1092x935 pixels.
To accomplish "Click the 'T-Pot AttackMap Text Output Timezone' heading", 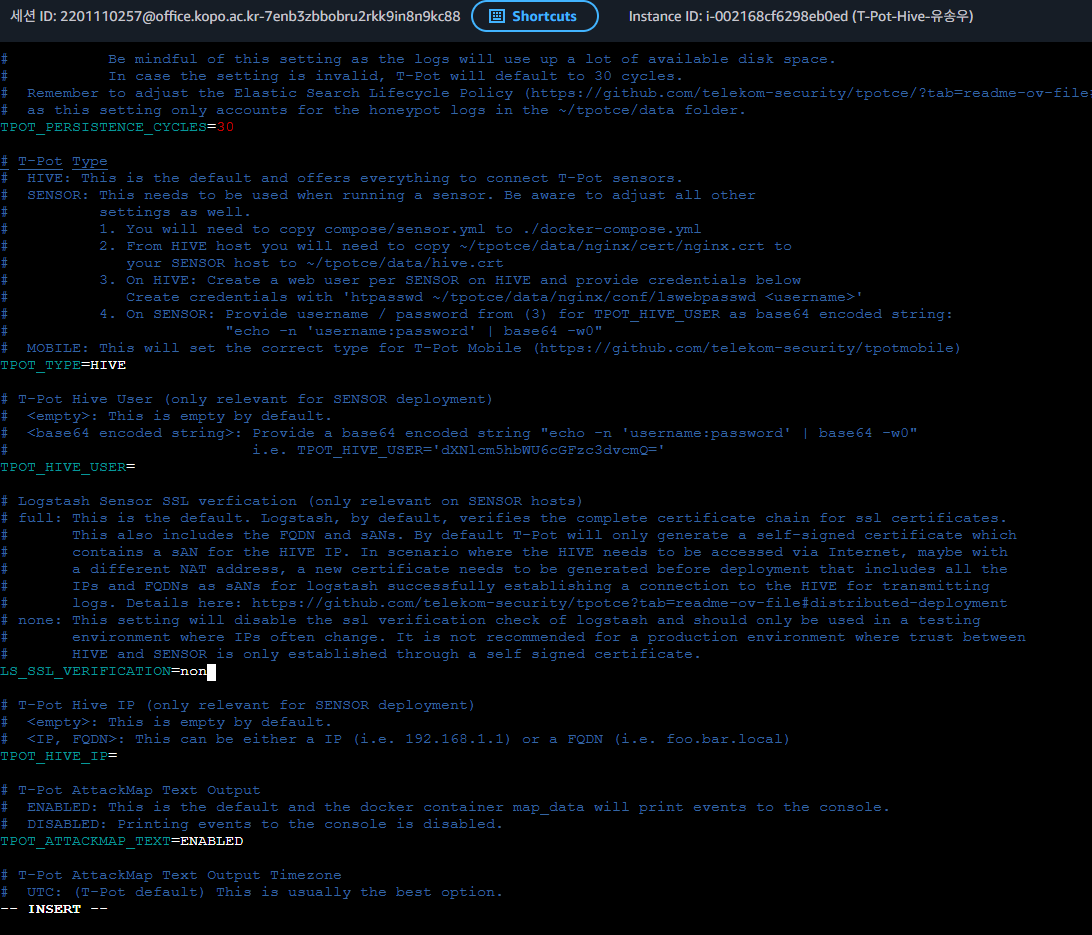I will pyautogui.click(x=171, y=875).
